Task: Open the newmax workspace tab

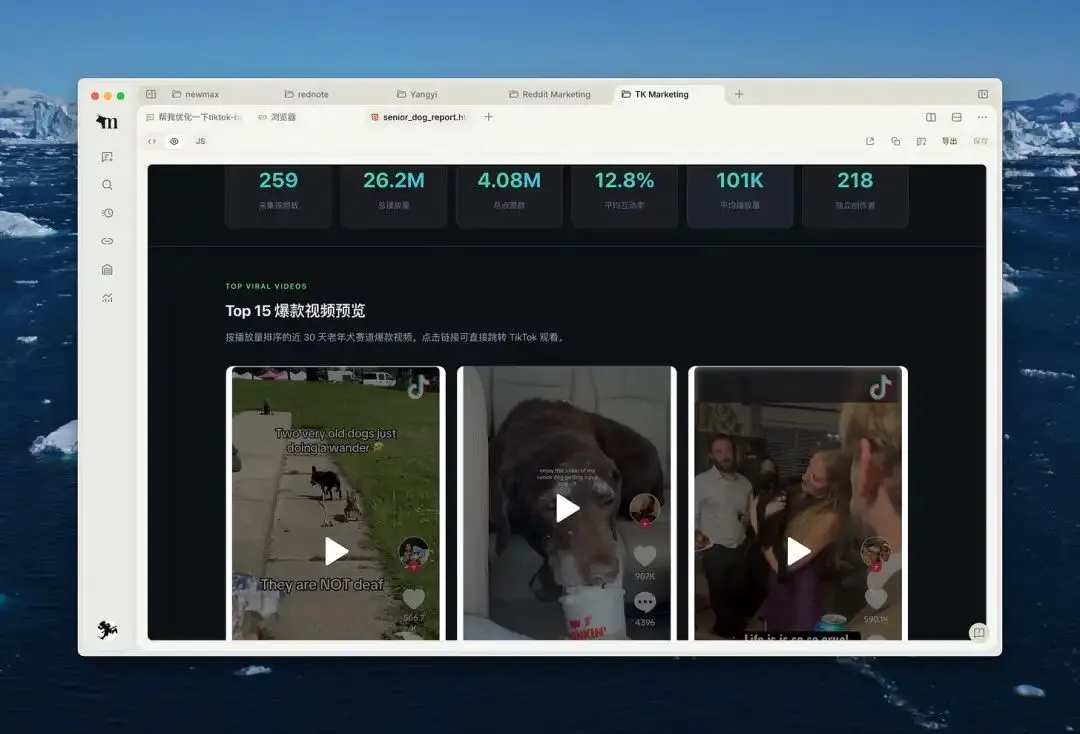Action: click(x=196, y=94)
